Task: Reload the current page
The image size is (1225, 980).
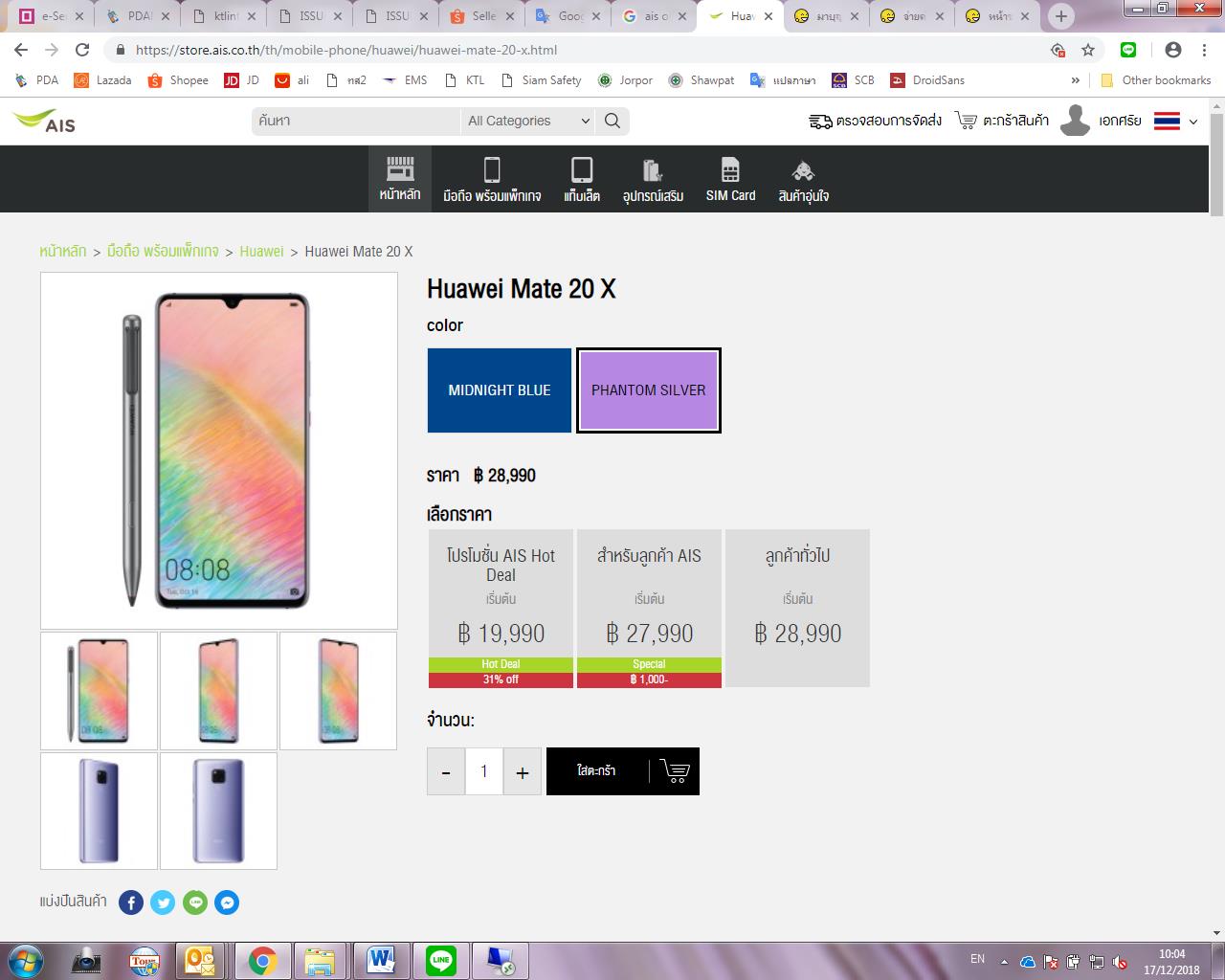Action: (x=82, y=50)
